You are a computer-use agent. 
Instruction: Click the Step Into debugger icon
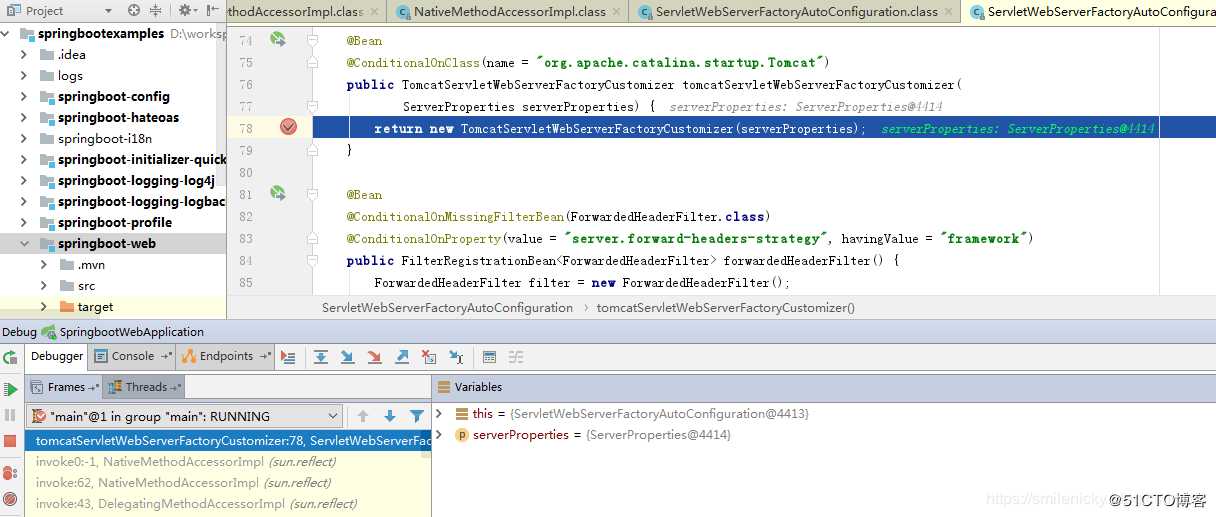pyautogui.click(x=347, y=356)
